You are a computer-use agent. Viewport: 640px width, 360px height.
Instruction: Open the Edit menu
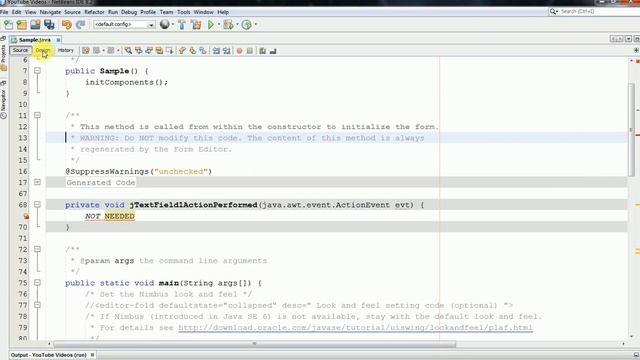tap(16, 12)
